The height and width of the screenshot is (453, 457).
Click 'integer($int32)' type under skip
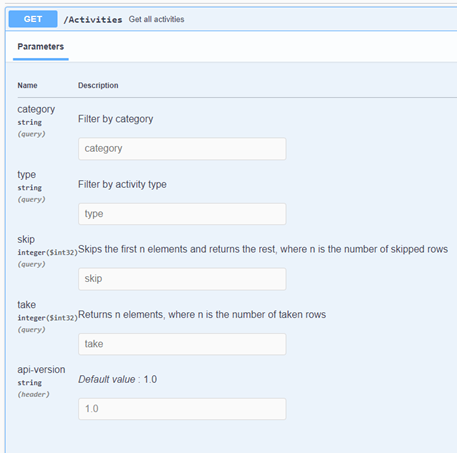coord(47,252)
